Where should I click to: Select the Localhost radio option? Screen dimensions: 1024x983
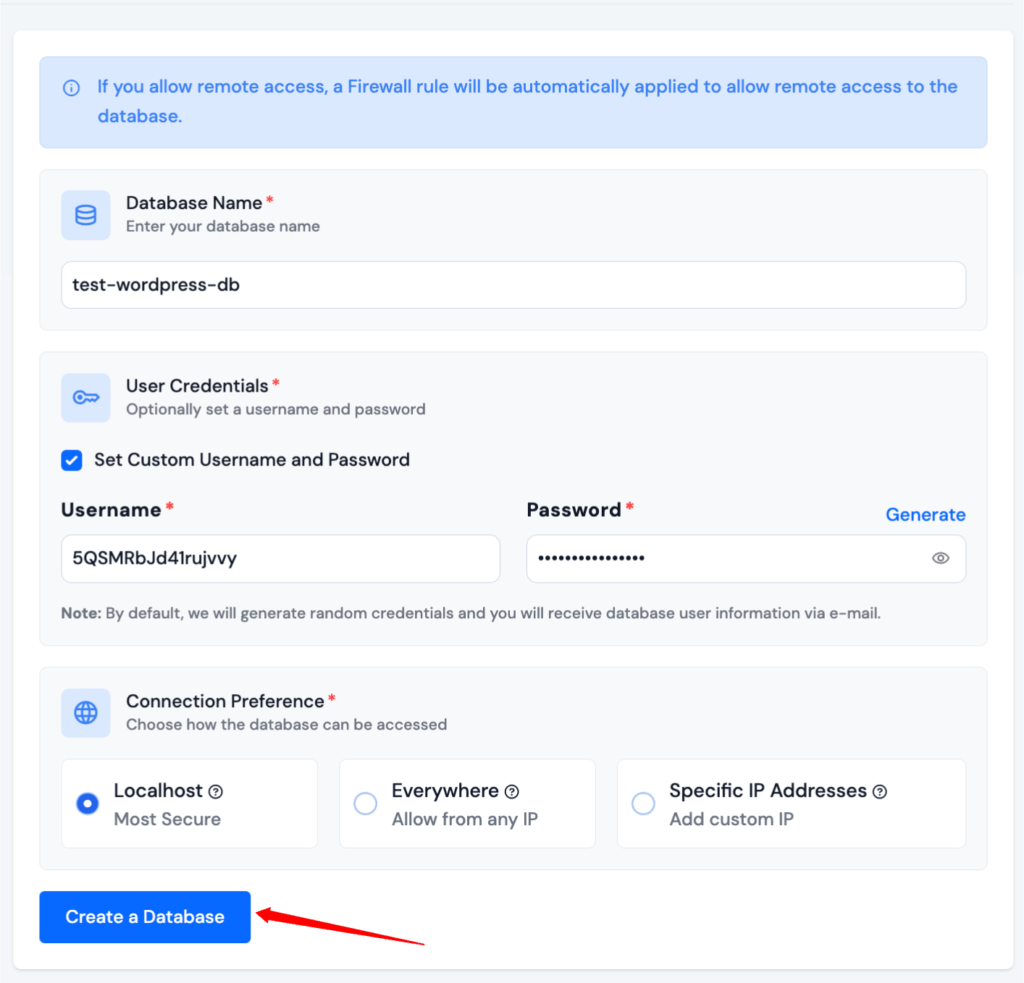point(88,803)
